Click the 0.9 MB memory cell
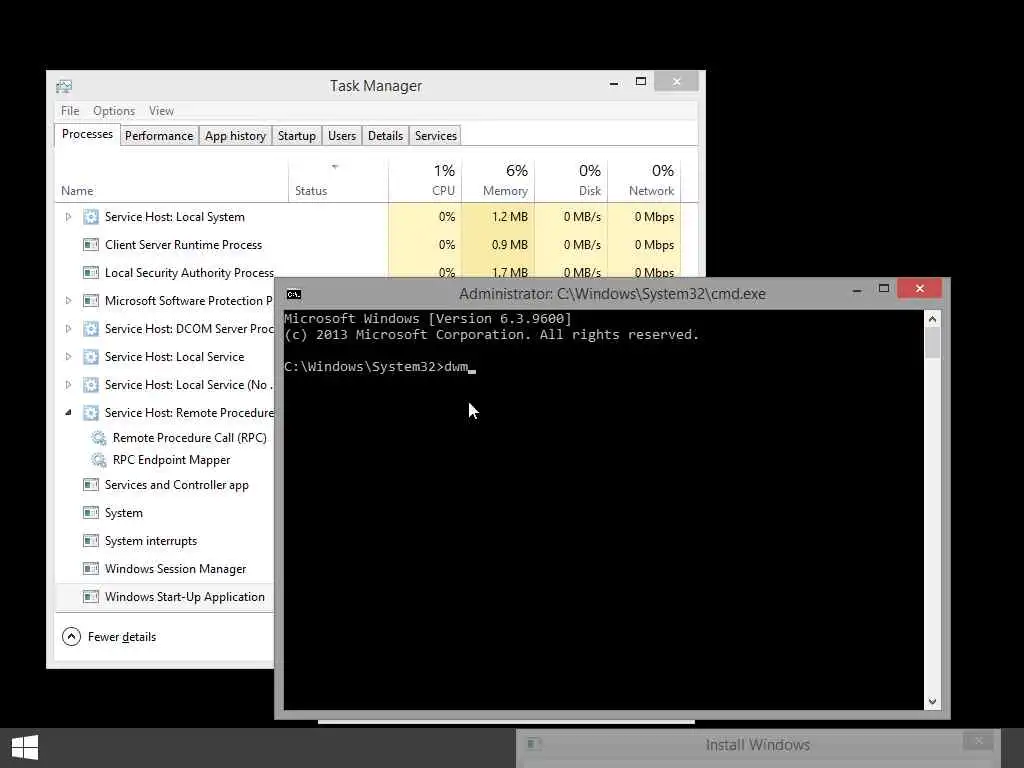Viewport: 1024px width, 768px height. click(x=498, y=245)
